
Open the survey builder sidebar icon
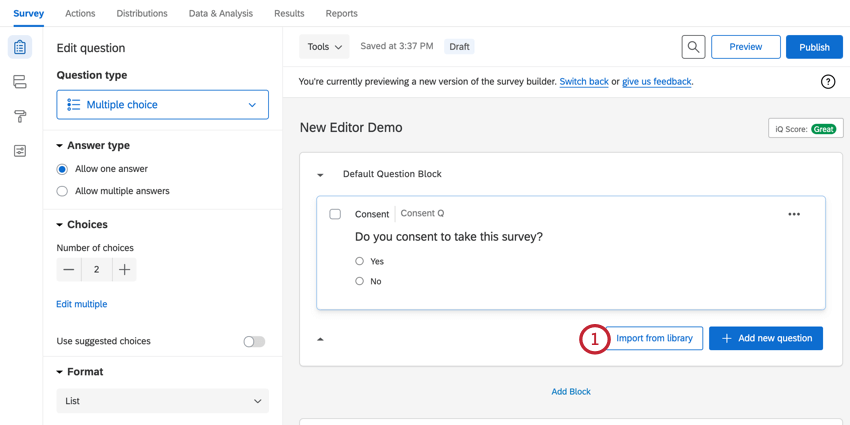[x=20, y=48]
